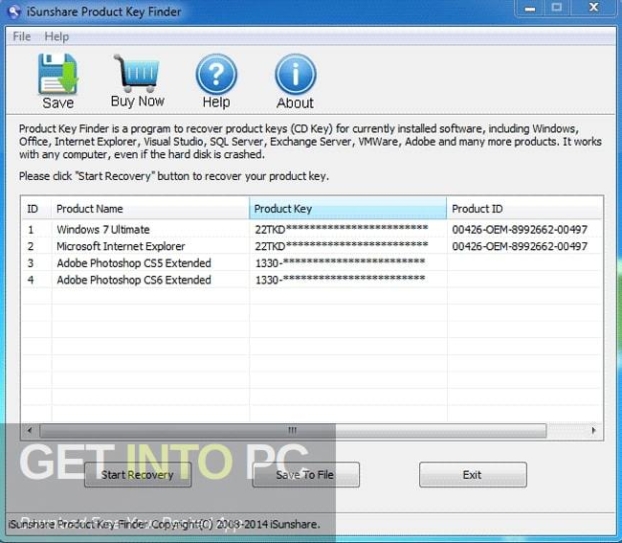
Task: Close the Product Key Finder window
Action: (593, 8)
